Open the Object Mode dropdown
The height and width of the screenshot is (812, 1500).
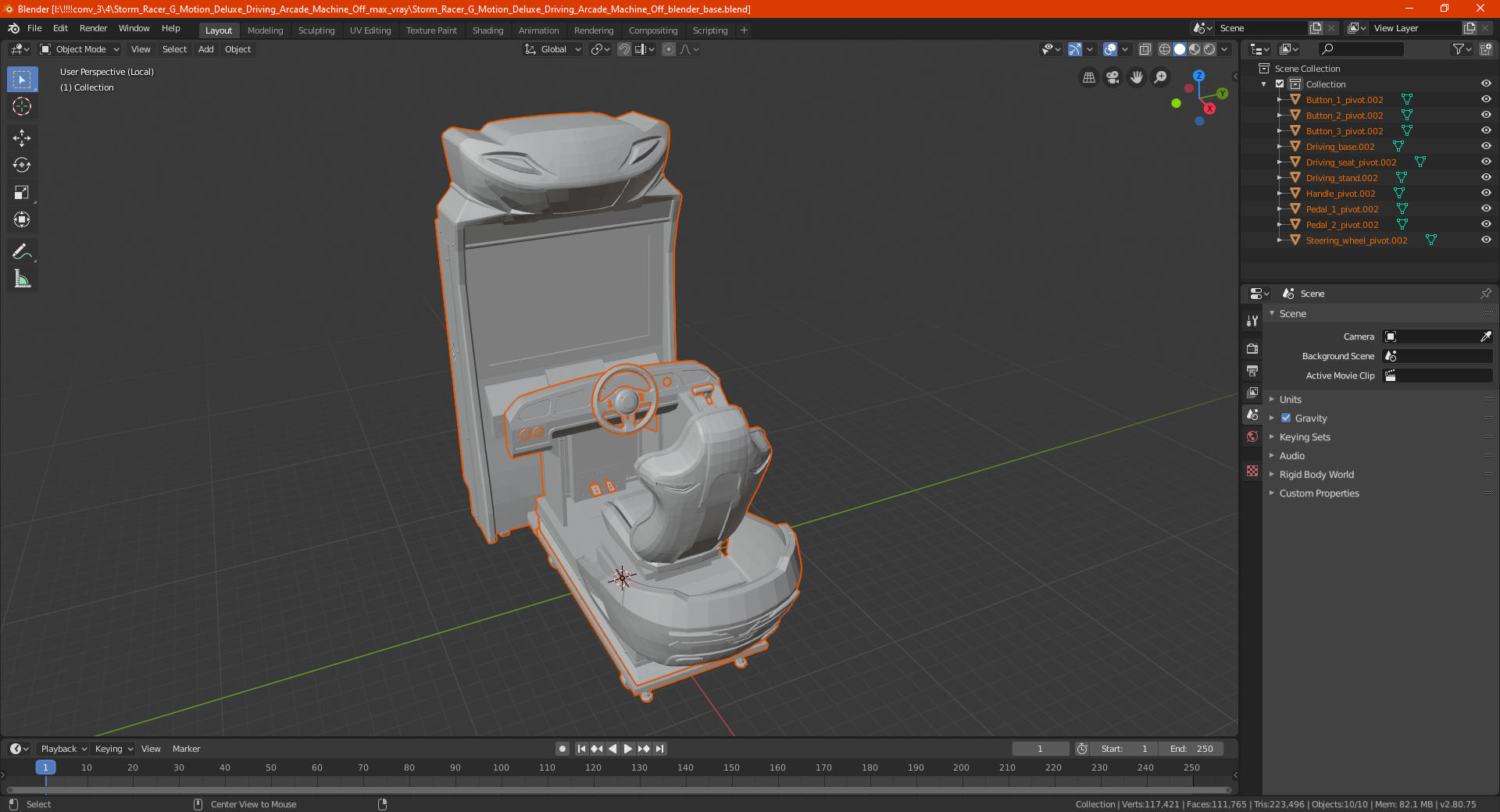click(80, 49)
